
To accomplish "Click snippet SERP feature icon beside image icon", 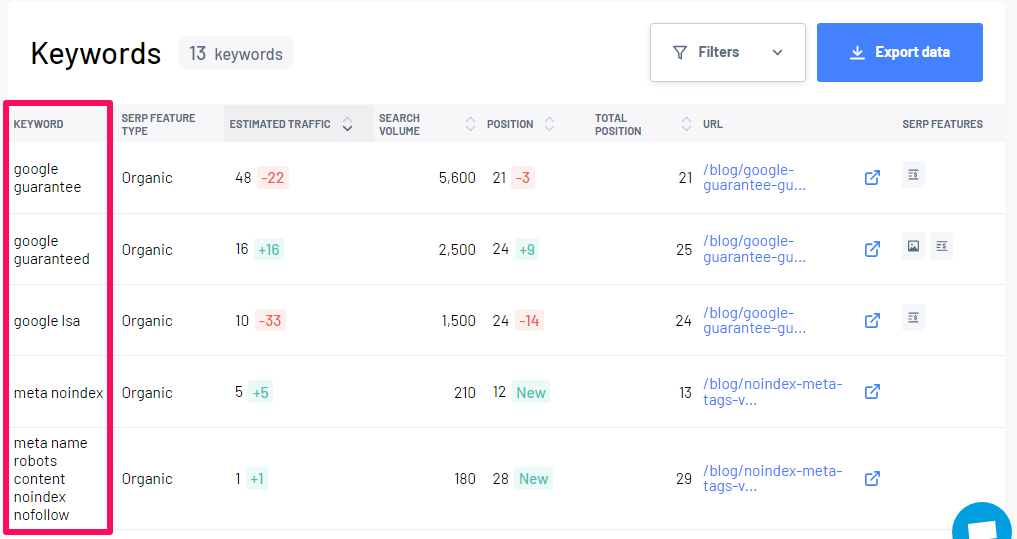I will 941,246.
